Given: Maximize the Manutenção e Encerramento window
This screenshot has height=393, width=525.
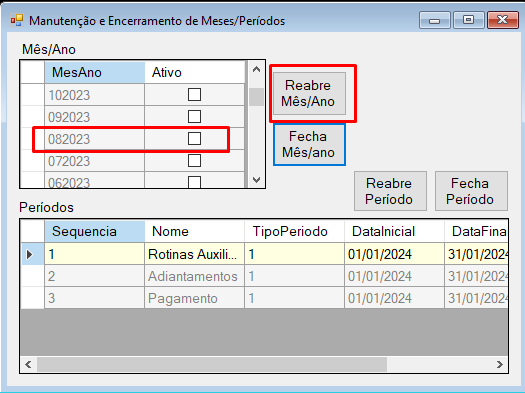Looking at the screenshot, I should coord(468,20).
